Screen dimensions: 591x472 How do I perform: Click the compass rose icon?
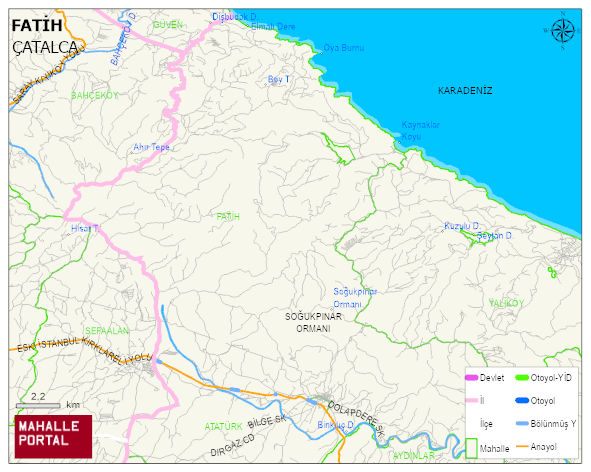[x=562, y=31]
